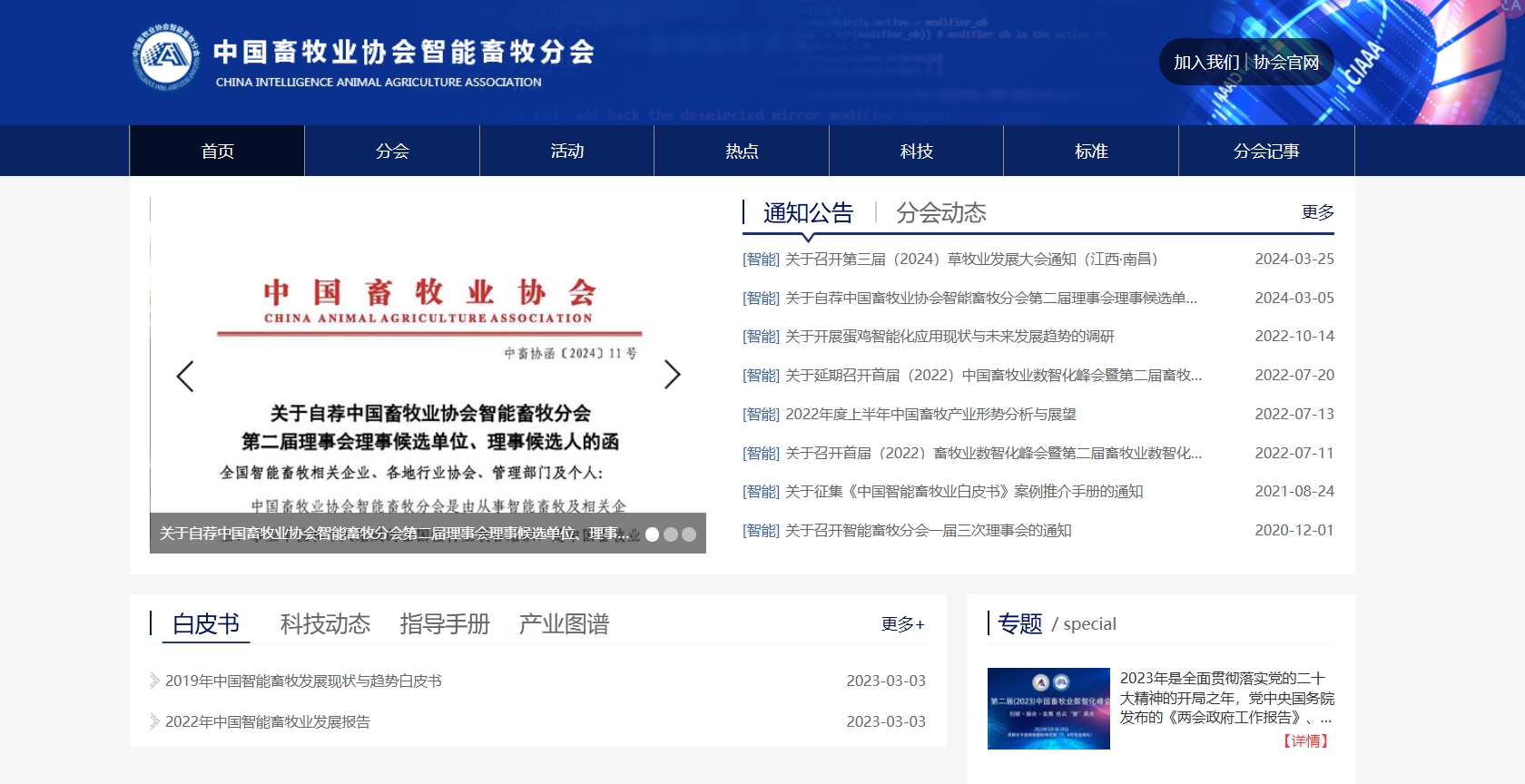Screen dimensions: 1525x784
Task: Open notice 关于征集《中国智能畜牧业白皮书》案例推介手册
Action: (964, 492)
